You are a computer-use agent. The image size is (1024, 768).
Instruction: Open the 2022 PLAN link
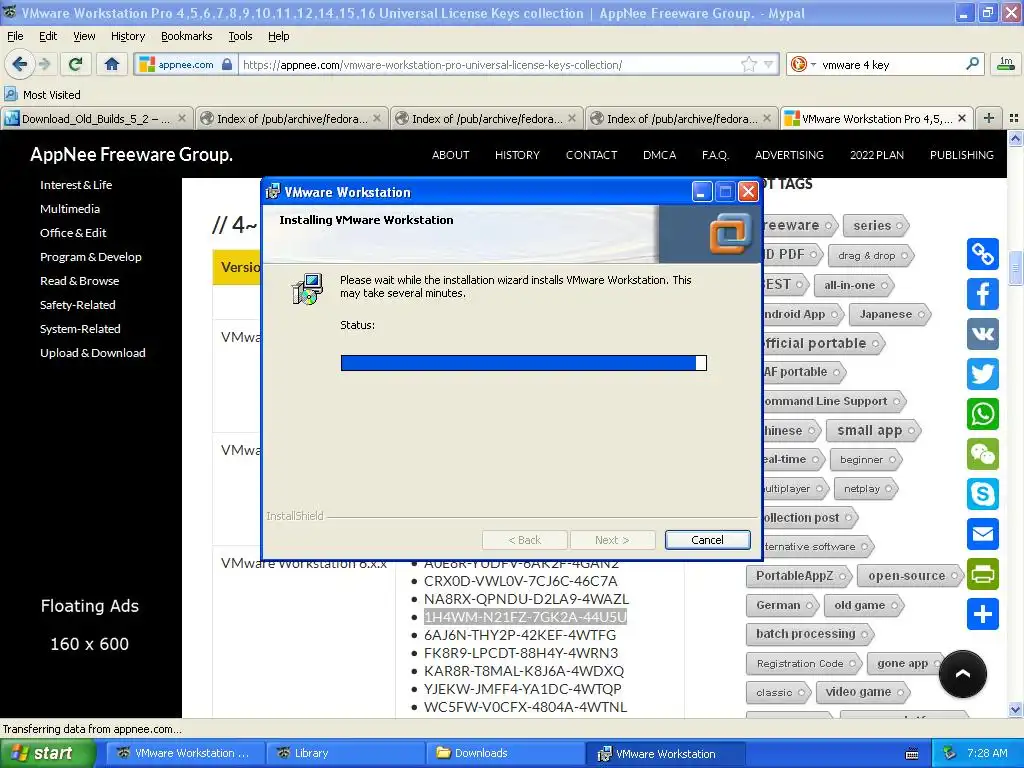[x=876, y=155]
